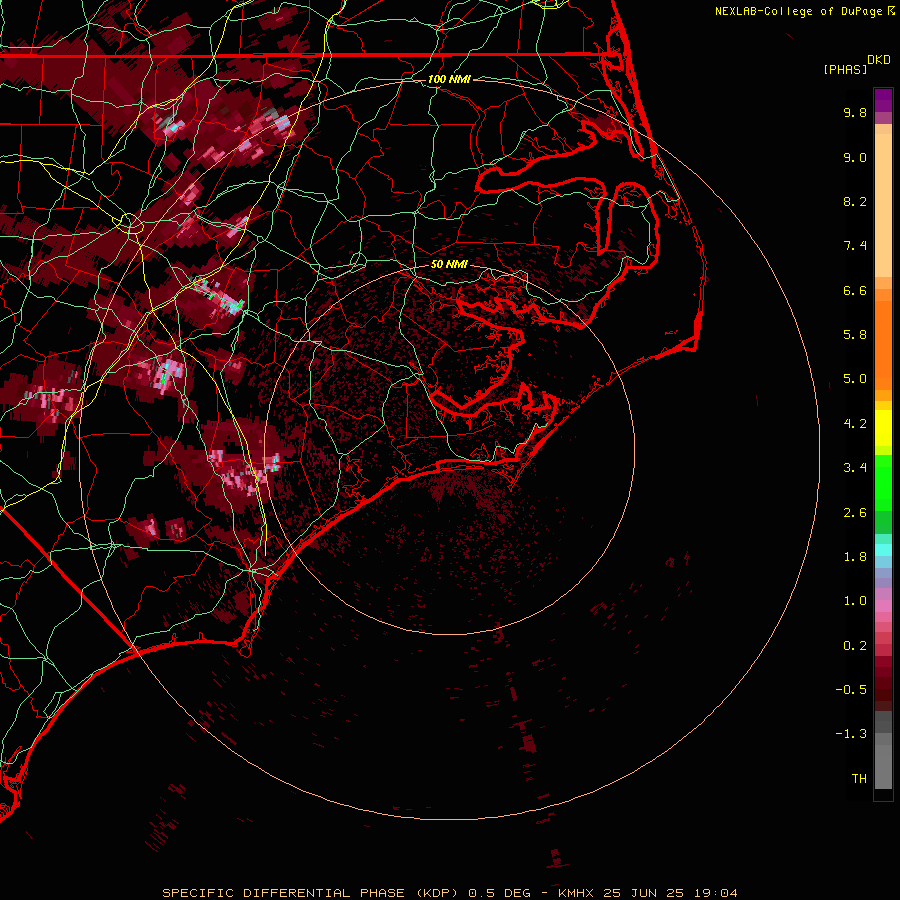Screen dimensions: 900x900
Task: Pick the pink color scale segment
Action: pos(883,606)
